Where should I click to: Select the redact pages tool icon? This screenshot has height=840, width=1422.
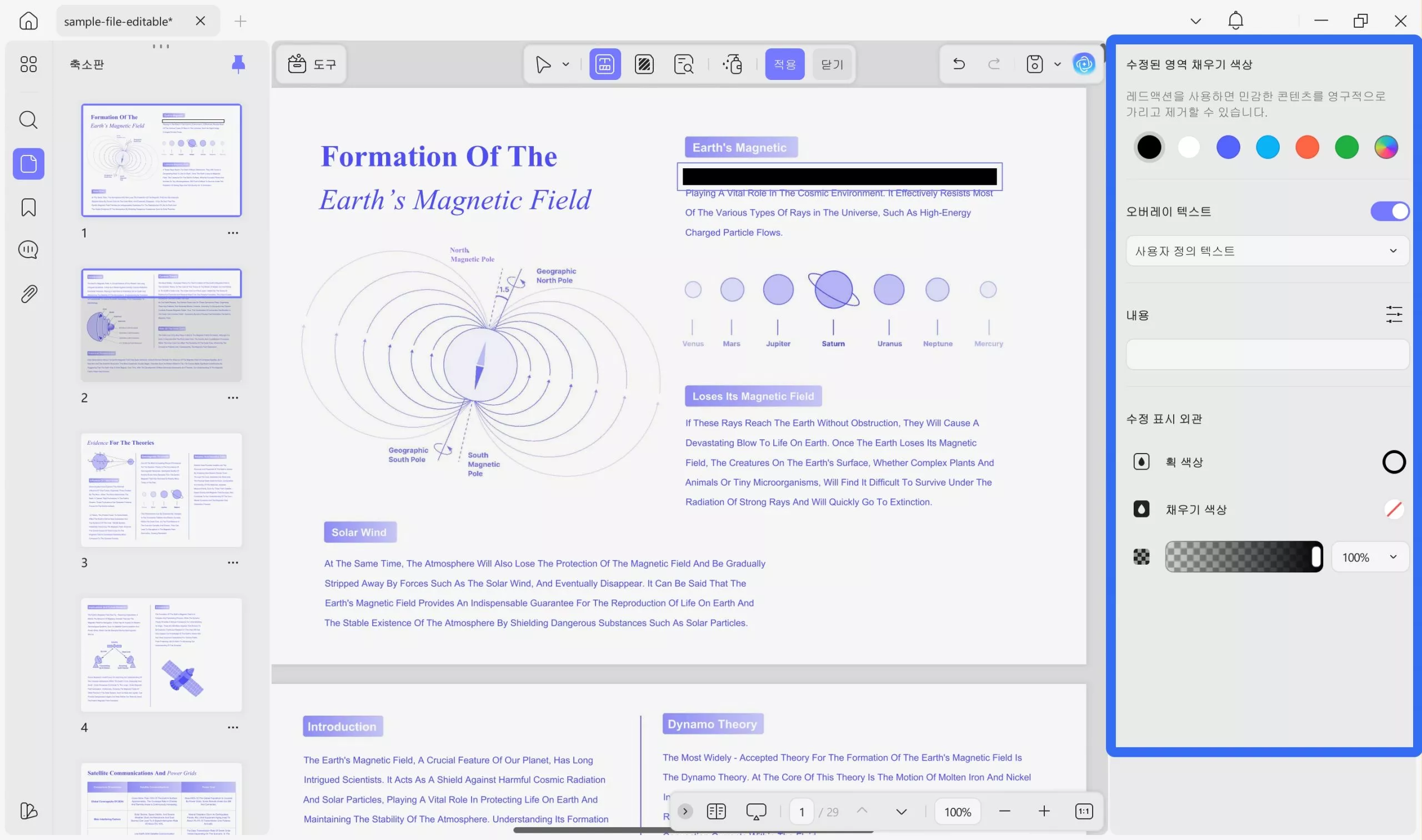point(644,64)
